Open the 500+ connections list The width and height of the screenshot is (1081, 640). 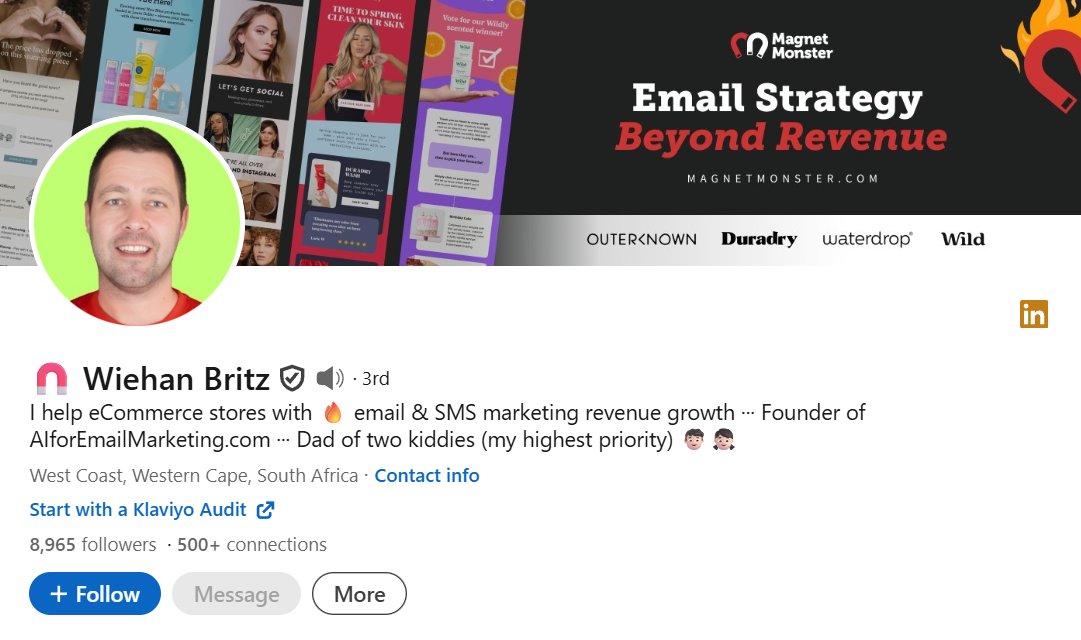point(252,545)
